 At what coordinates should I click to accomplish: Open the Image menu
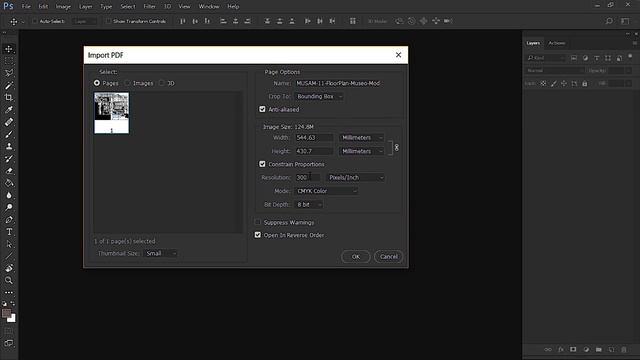click(x=63, y=7)
